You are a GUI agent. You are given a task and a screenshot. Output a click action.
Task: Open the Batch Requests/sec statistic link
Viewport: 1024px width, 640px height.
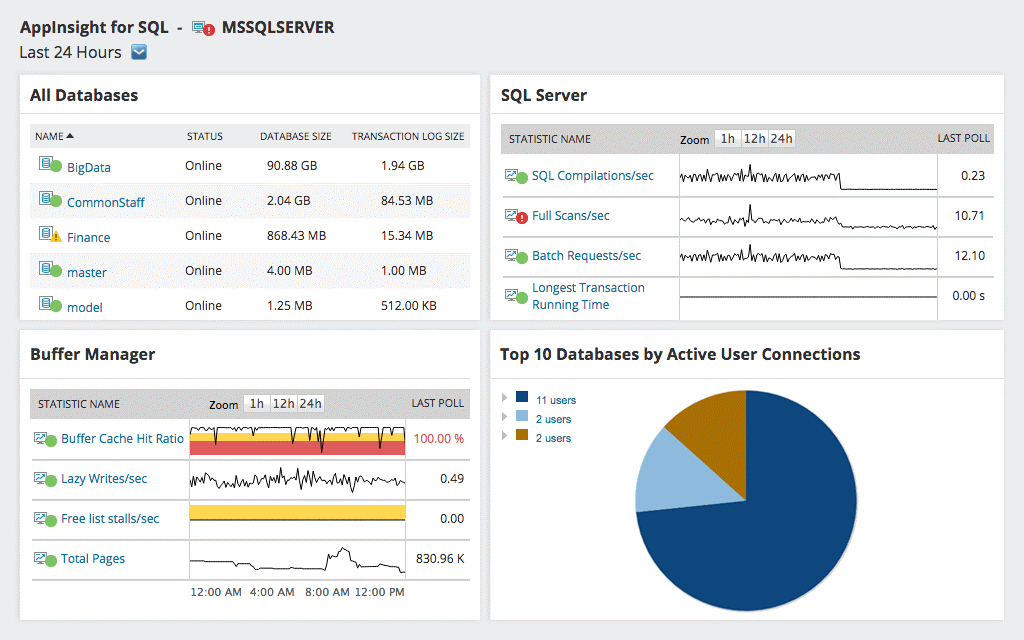tap(586, 256)
